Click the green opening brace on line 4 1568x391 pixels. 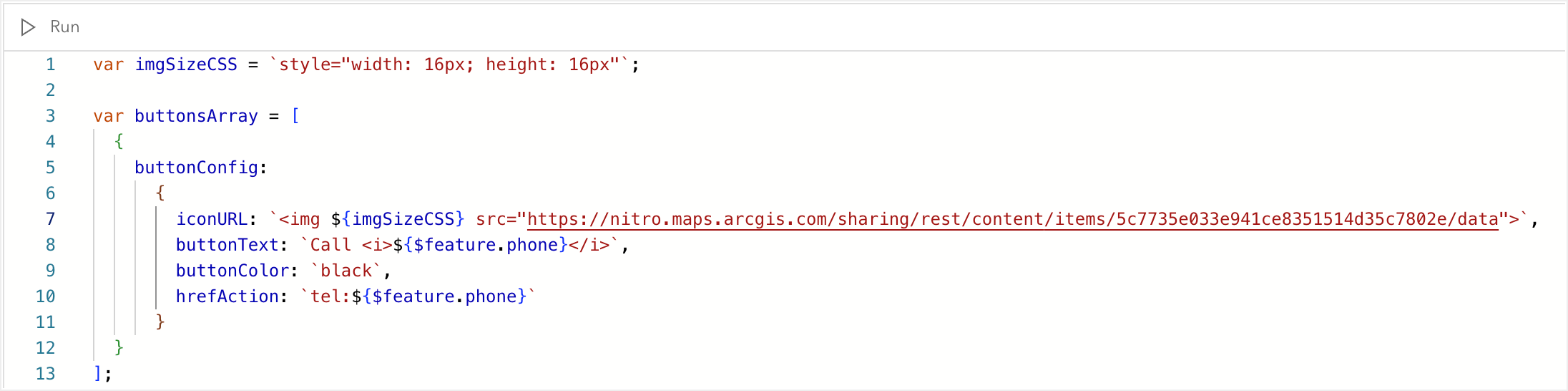coord(119,142)
